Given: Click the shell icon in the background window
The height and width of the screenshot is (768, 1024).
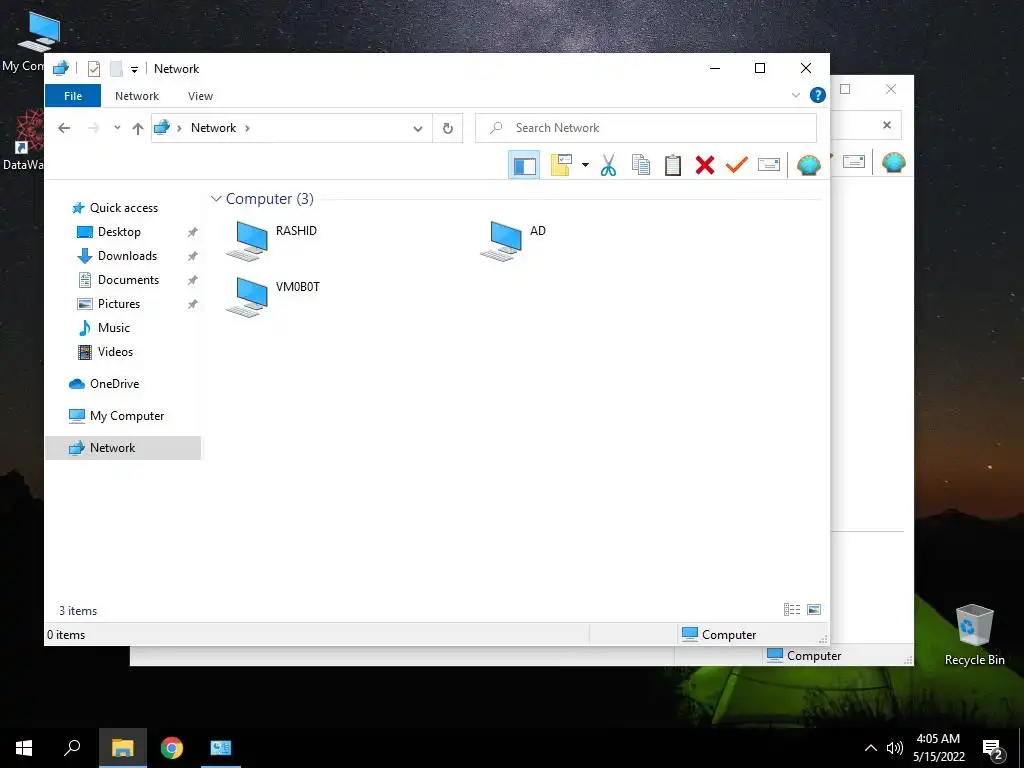Looking at the screenshot, I should pyautogui.click(x=893, y=162).
